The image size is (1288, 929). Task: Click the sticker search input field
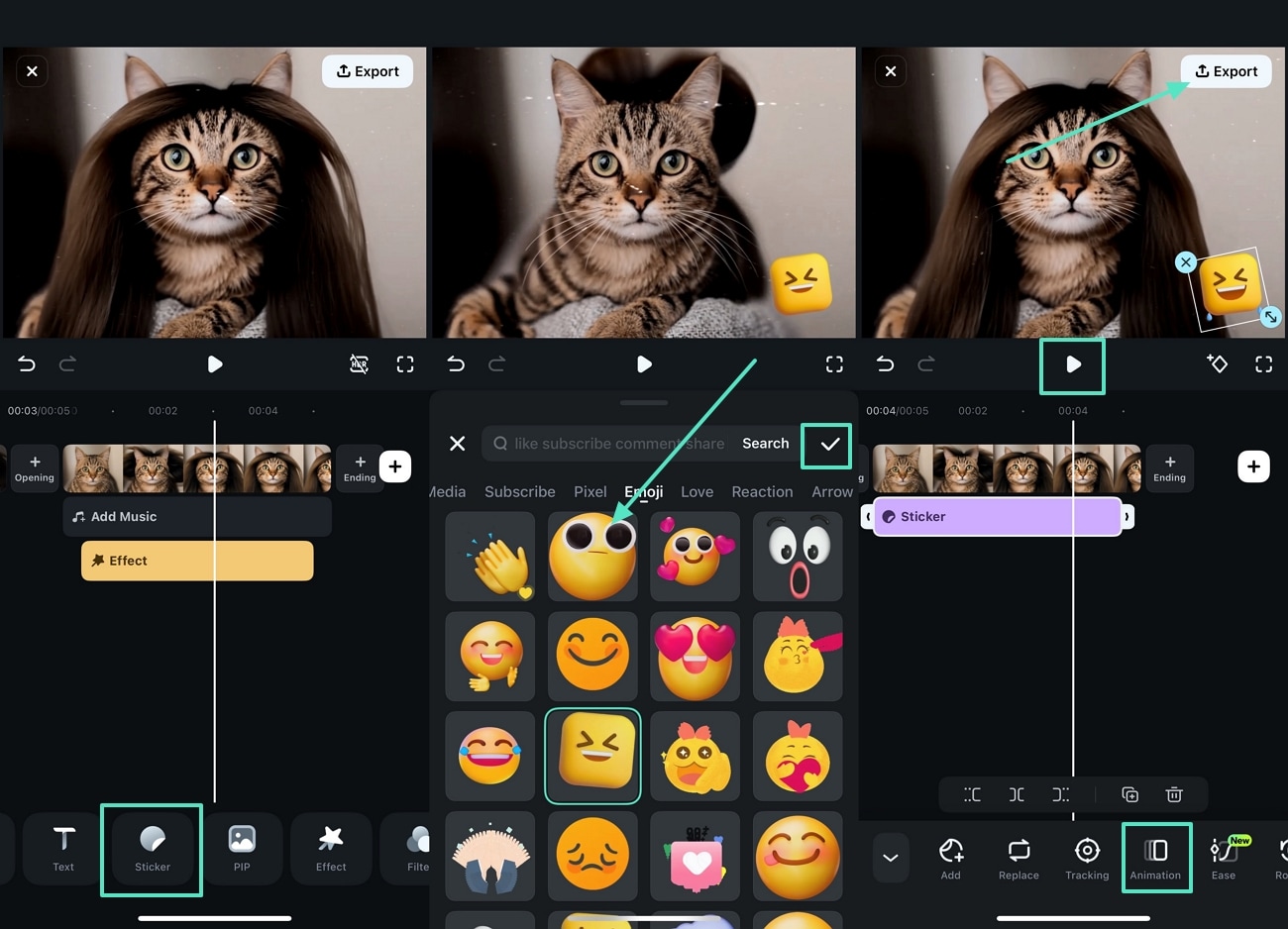608,444
